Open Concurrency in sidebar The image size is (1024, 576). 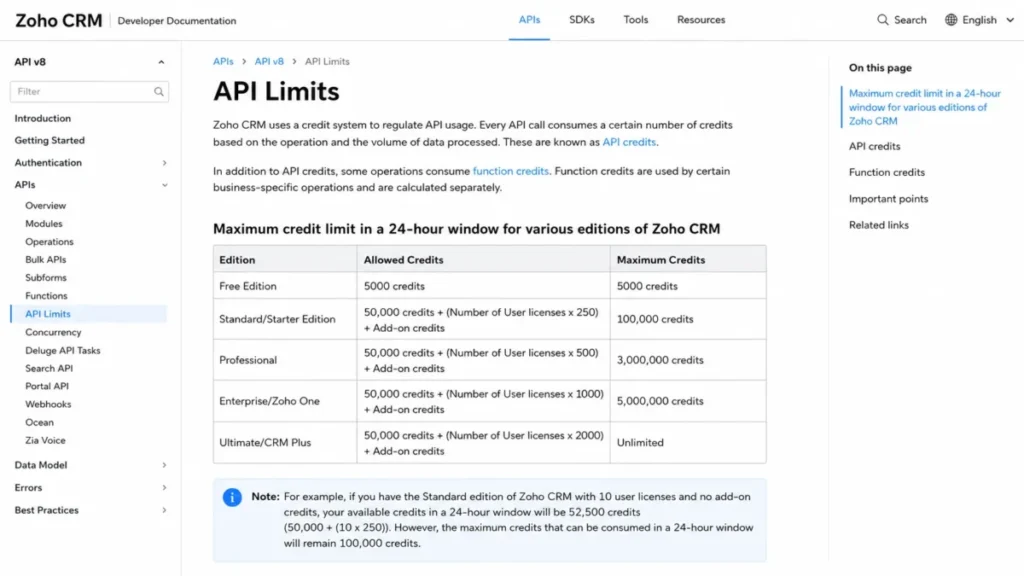pos(53,332)
